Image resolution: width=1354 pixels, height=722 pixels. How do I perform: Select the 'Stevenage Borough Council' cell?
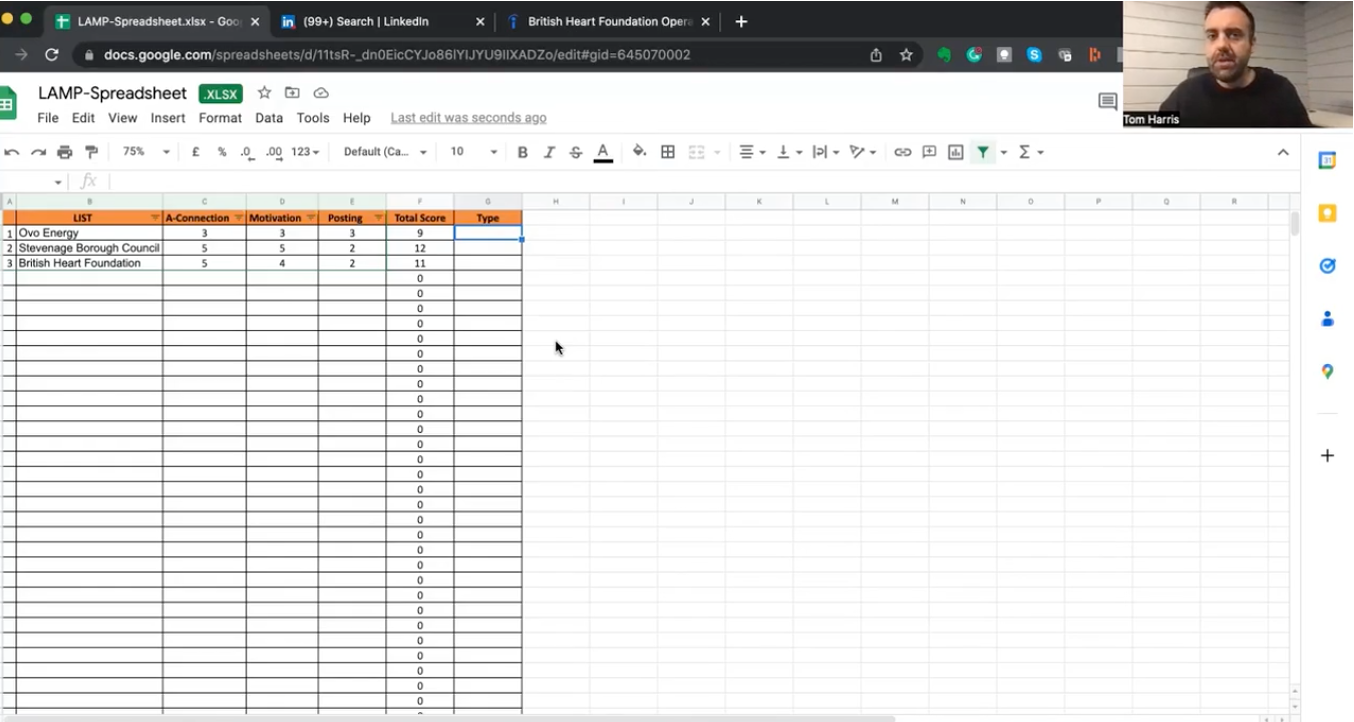[x=89, y=248]
